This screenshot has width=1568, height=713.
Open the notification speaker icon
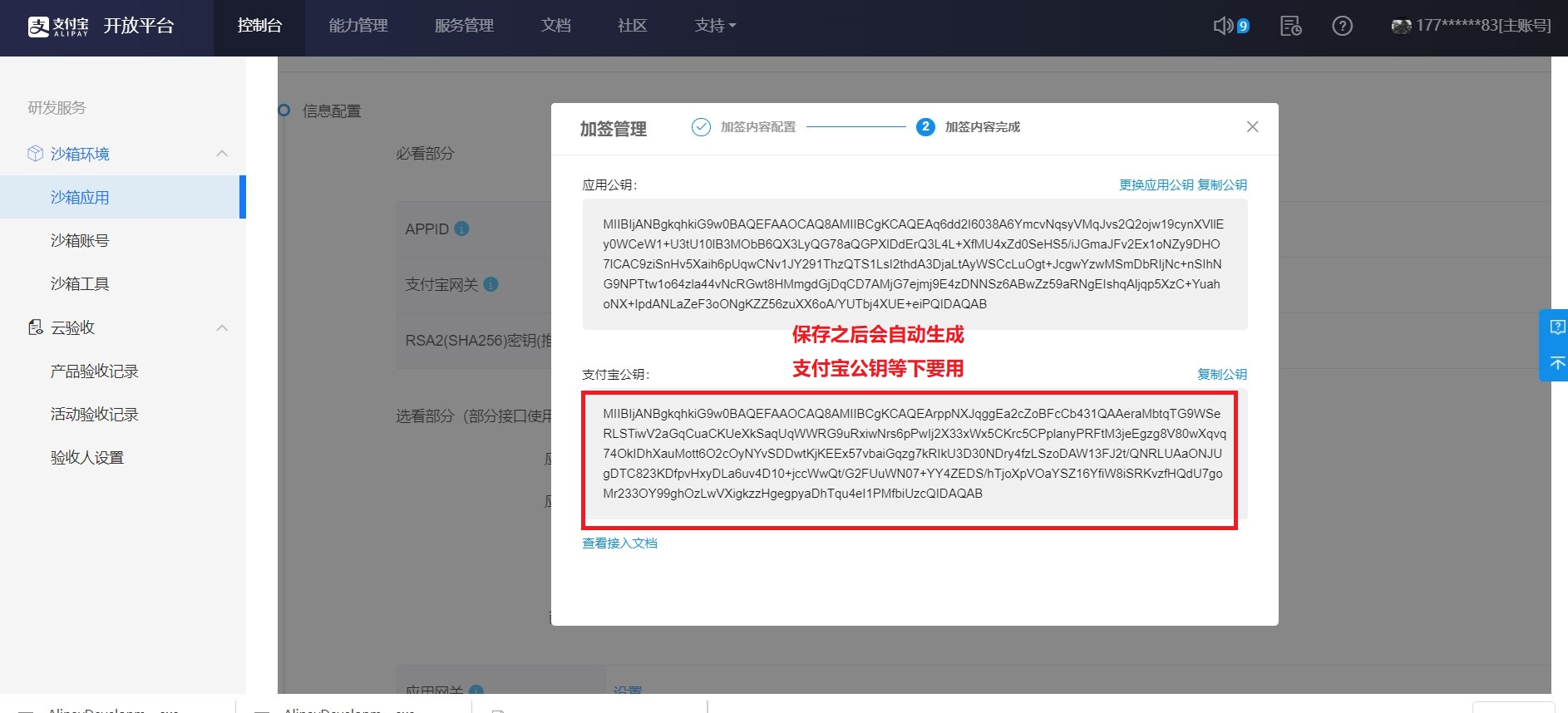tap(1222, 26)
